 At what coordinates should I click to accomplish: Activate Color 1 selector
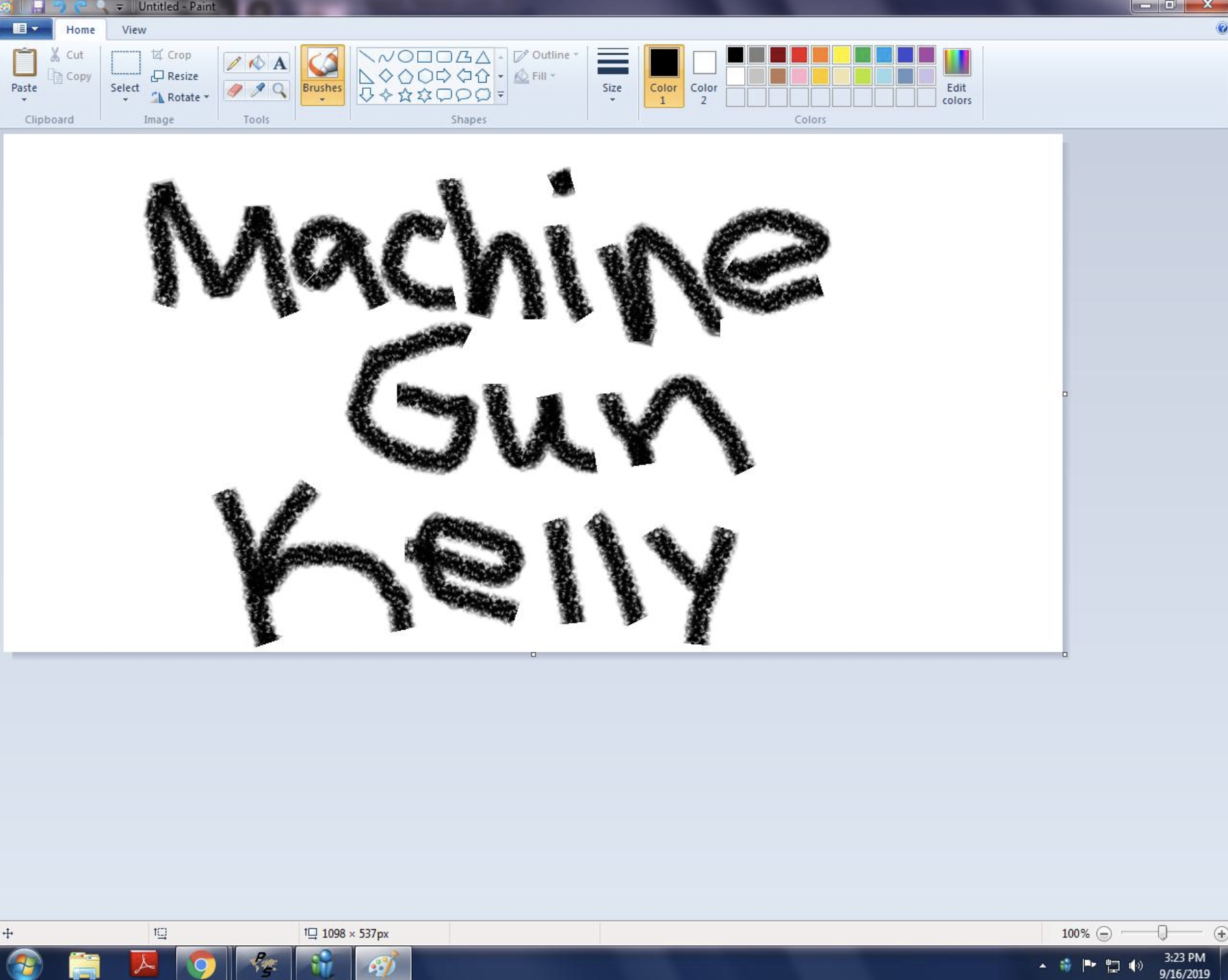coord(663,76)
